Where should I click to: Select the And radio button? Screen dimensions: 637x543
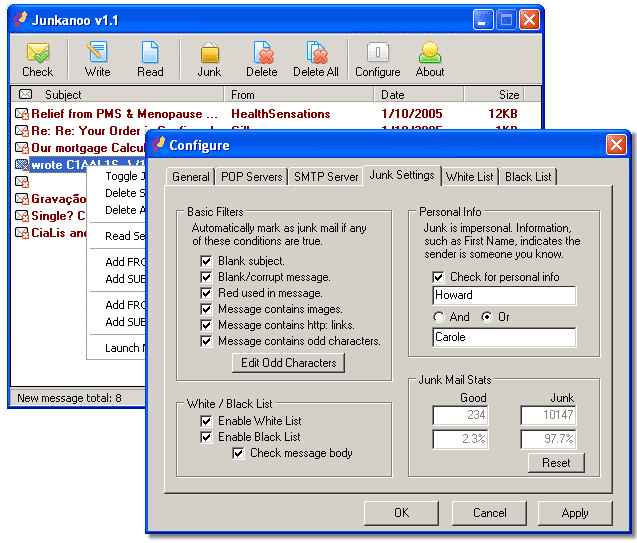439,317
